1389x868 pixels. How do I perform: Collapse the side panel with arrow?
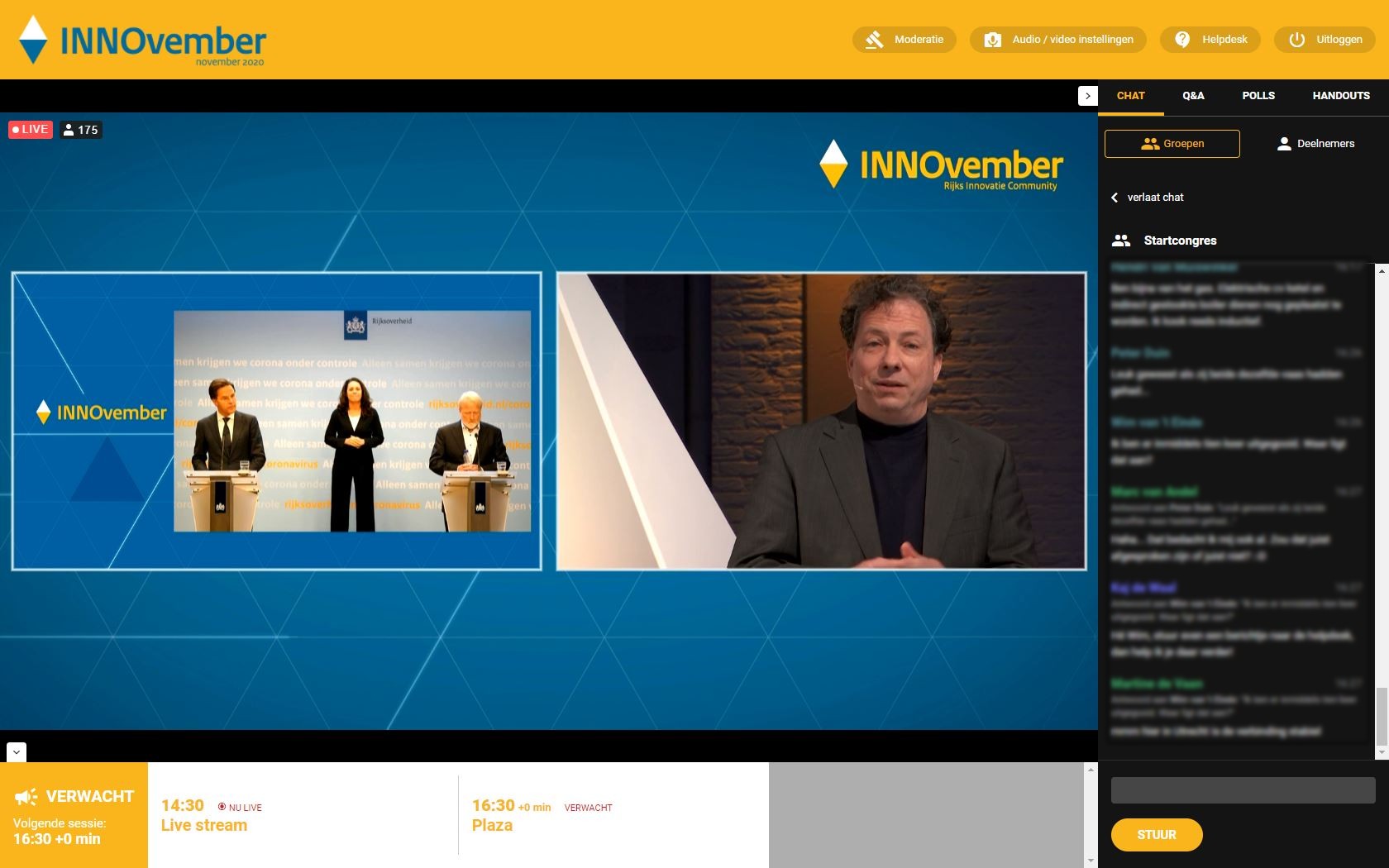pyautogui.click(x=1088, y=96)
